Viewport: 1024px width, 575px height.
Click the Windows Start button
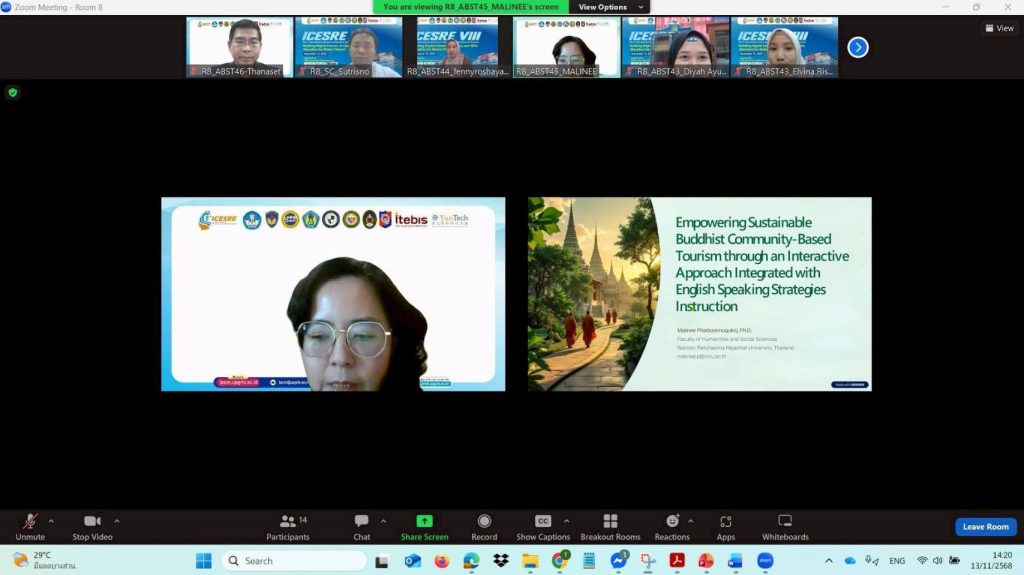click(203, 561)
